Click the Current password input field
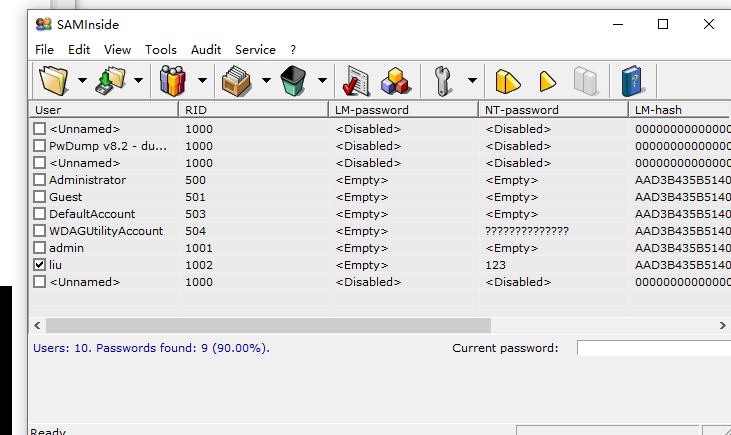 click(x=654, y=348)
